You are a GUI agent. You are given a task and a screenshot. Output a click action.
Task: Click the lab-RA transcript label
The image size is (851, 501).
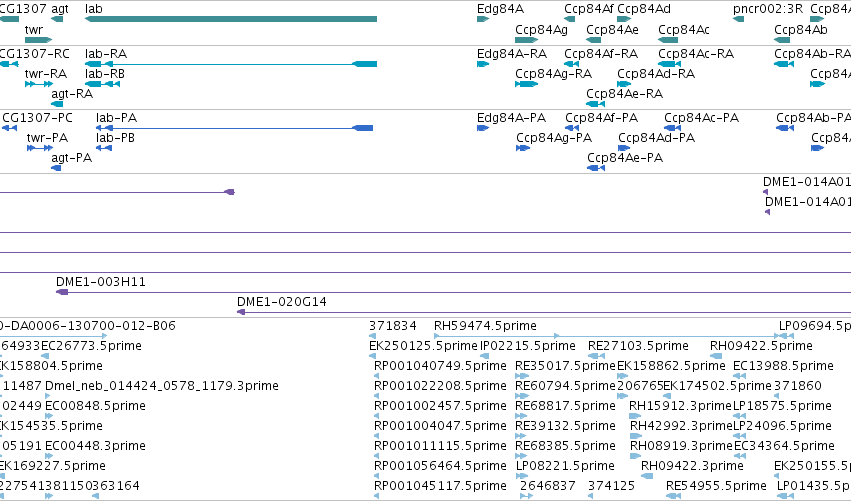click(x=106, y=54)
